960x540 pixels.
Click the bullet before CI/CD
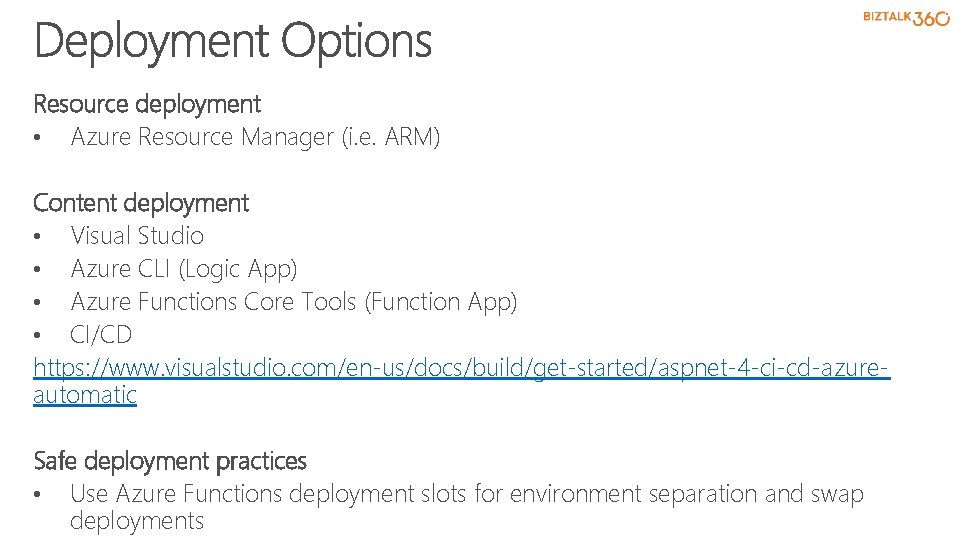[x=37, y=336]
